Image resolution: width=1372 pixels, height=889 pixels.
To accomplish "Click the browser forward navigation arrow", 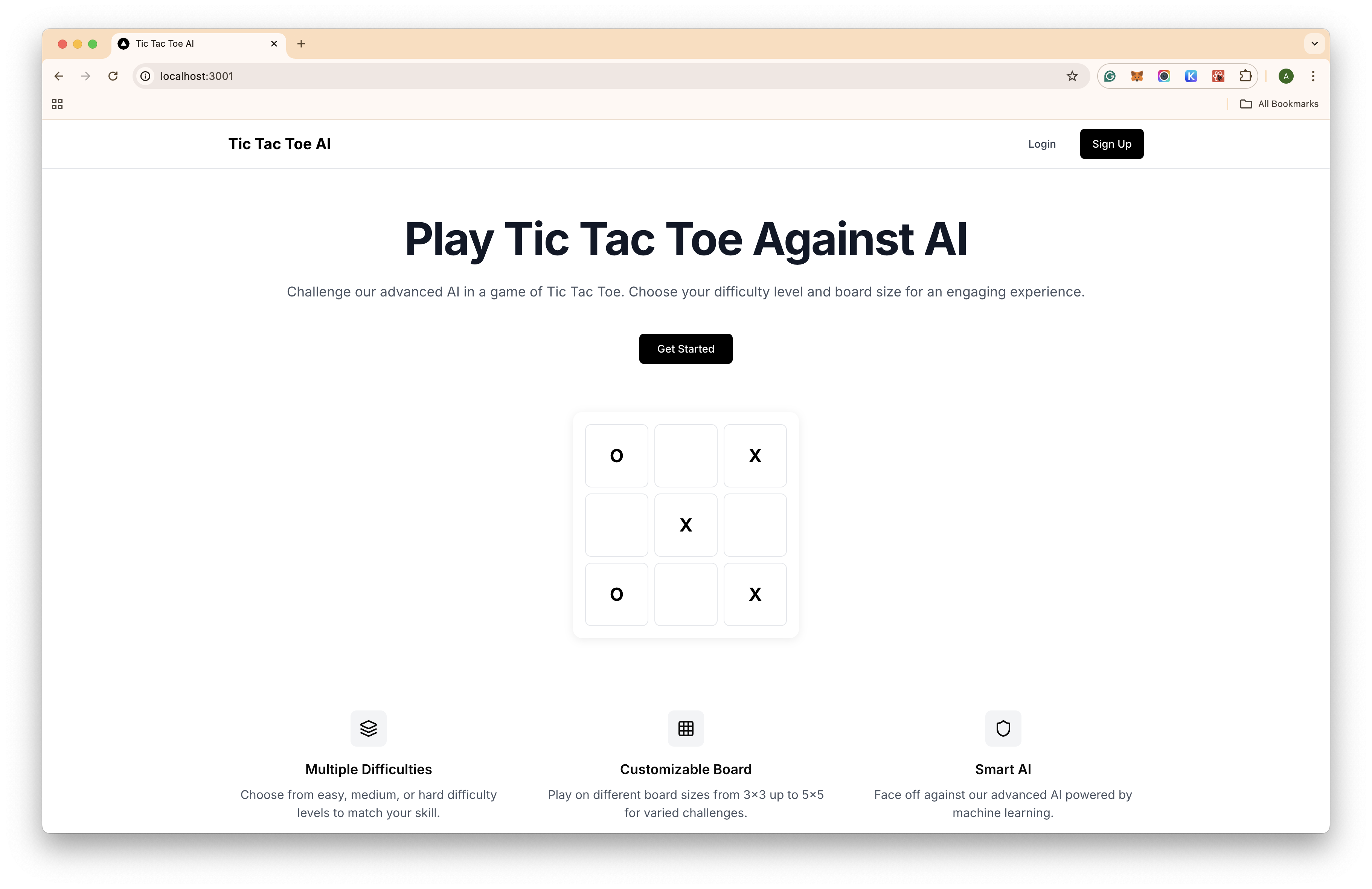I will pyautogui.click(x=86, y=76).
